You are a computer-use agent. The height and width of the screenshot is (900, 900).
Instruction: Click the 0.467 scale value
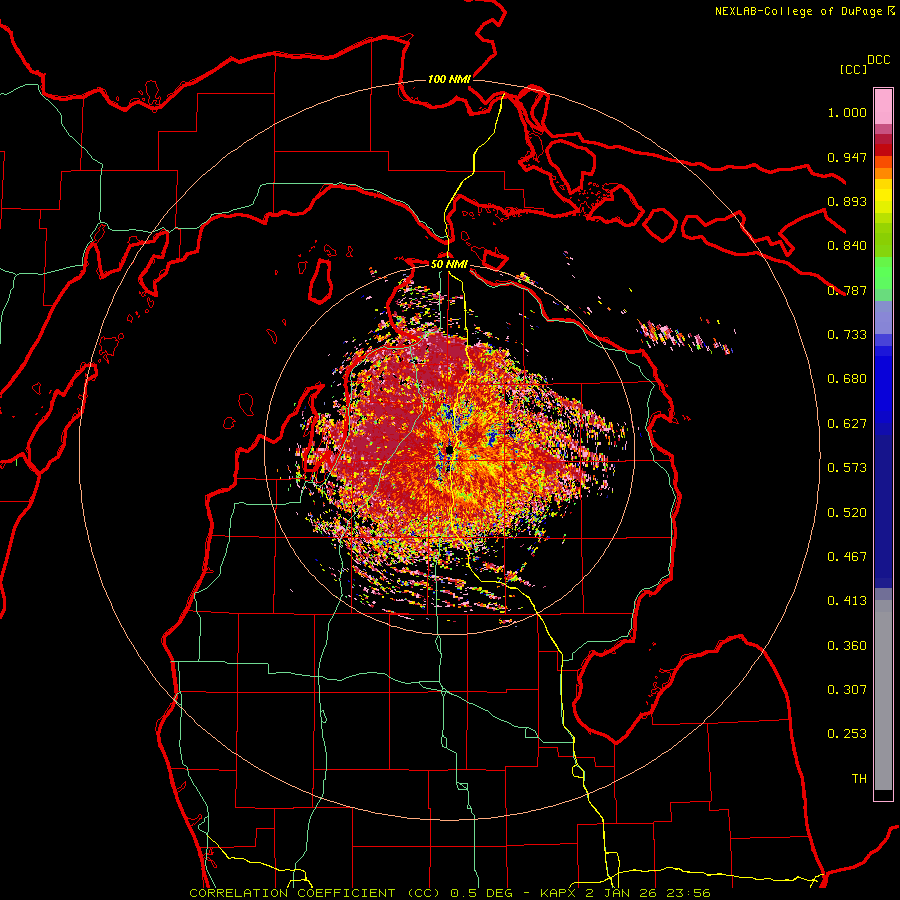click(847, 557)
